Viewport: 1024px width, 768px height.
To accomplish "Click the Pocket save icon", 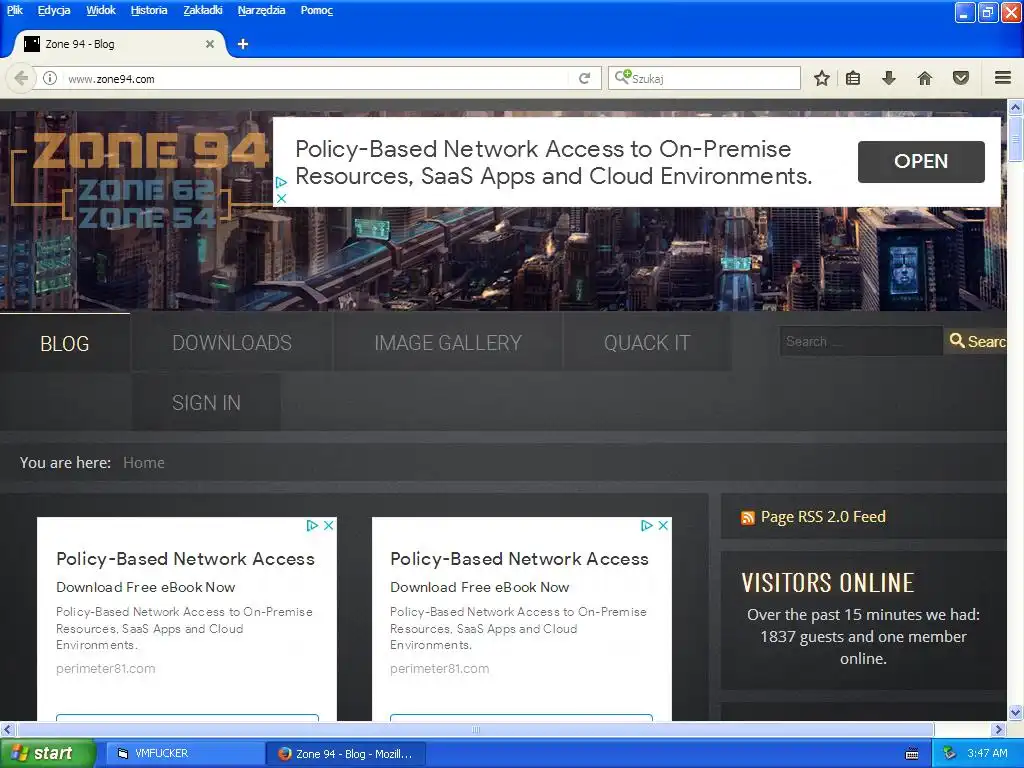I will click(961, 78).
